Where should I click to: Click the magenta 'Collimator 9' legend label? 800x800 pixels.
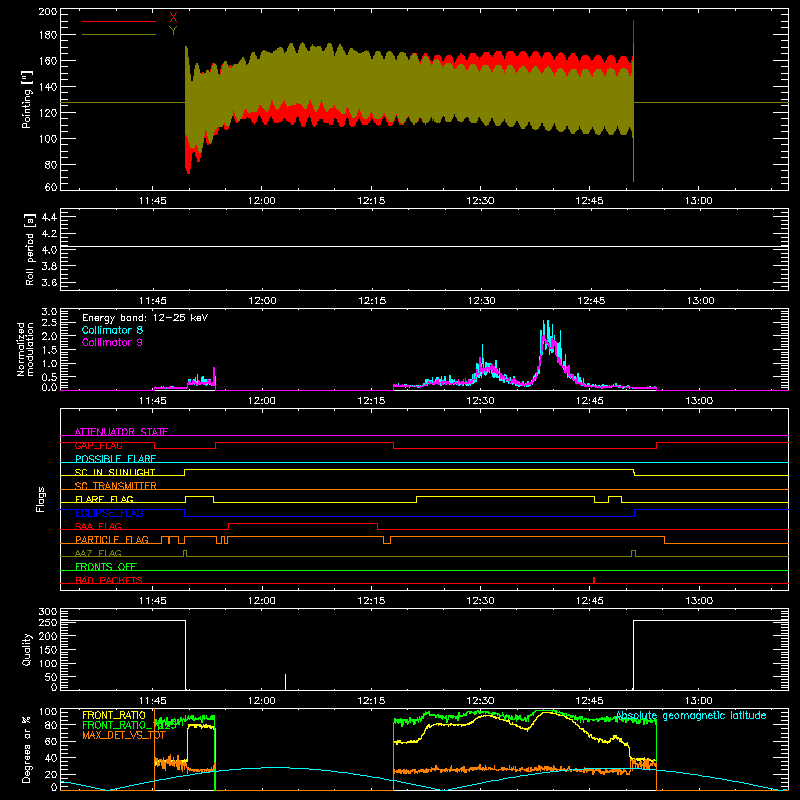[x=112, y=342]
